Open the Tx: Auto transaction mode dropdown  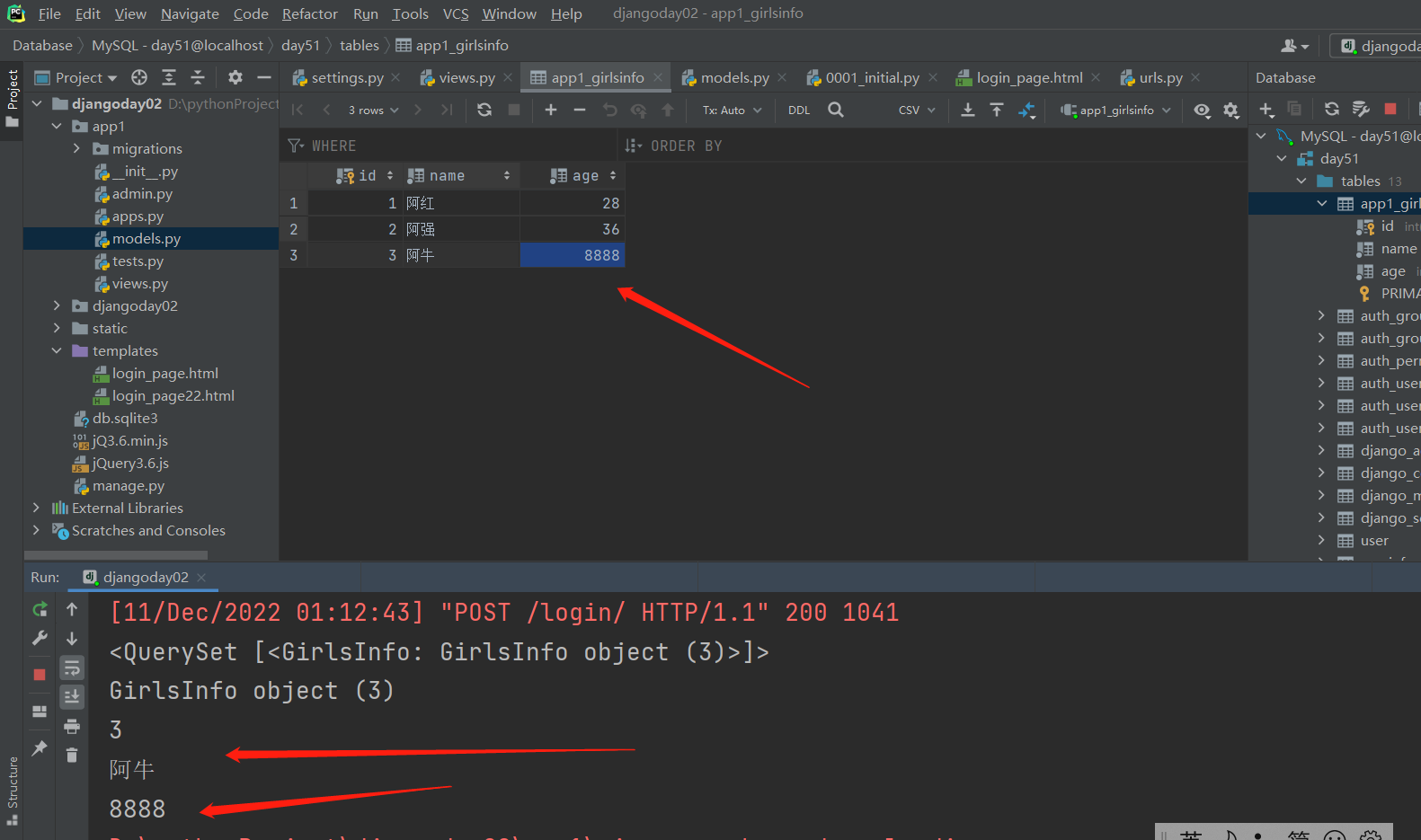tap(733, 111)
